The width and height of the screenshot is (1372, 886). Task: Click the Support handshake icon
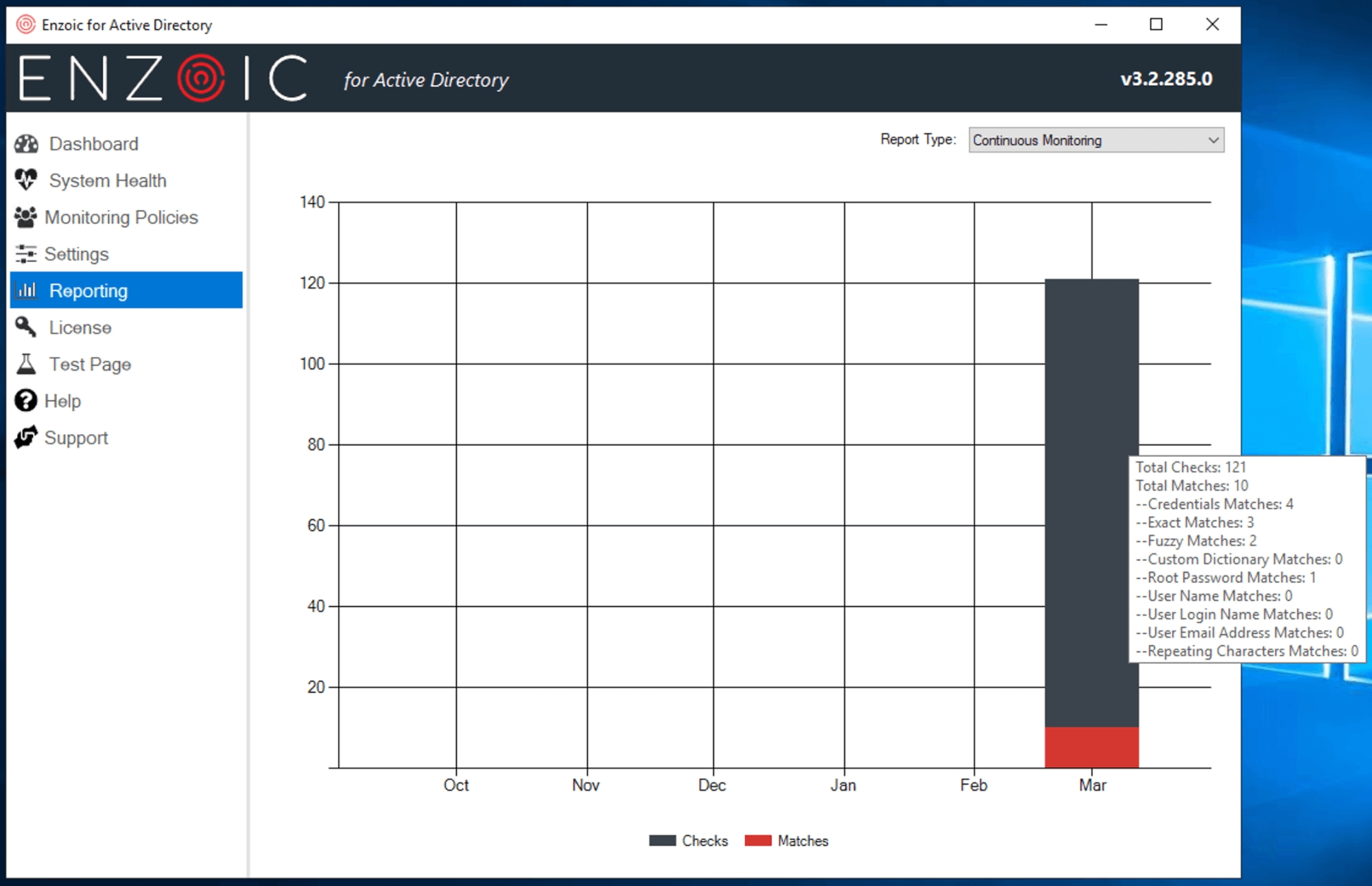coord(25,437)
